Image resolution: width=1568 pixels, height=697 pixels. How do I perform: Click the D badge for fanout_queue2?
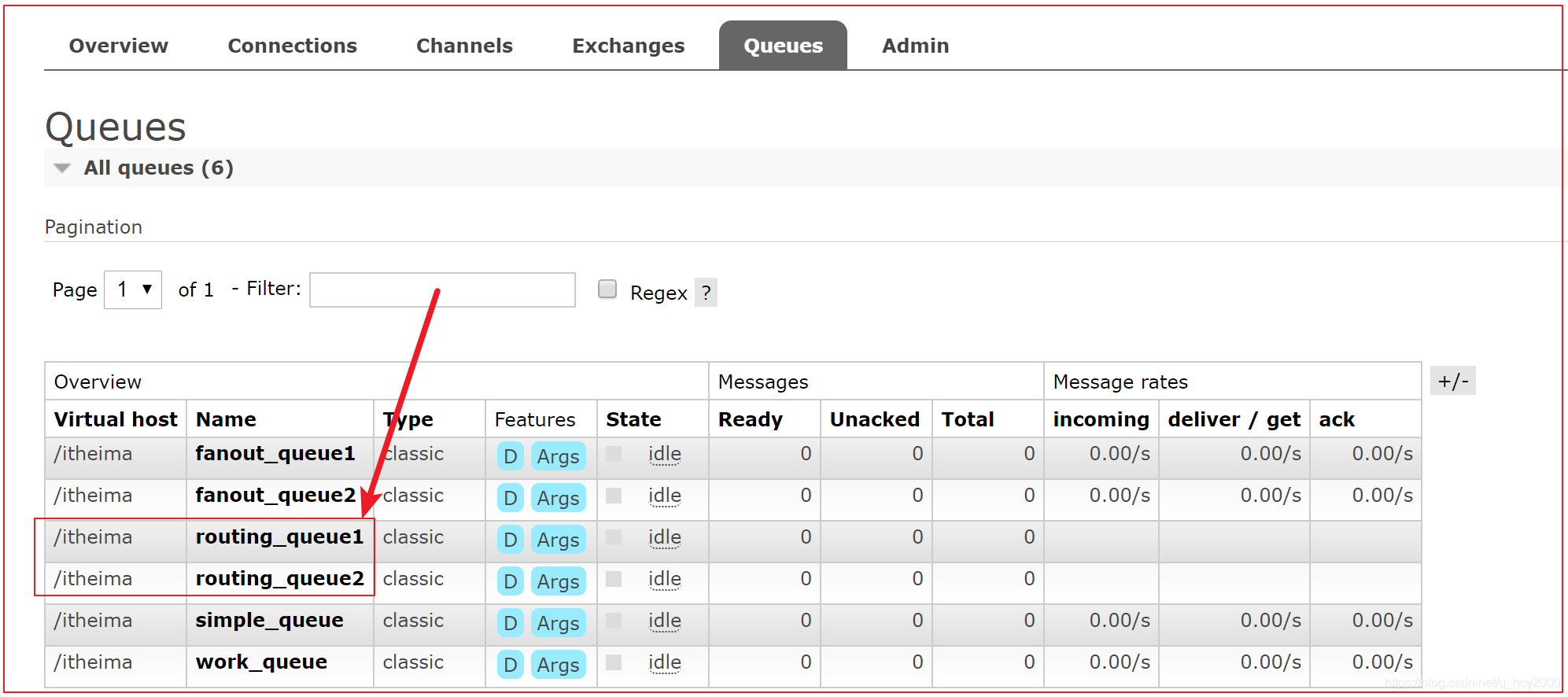point(510,498)
